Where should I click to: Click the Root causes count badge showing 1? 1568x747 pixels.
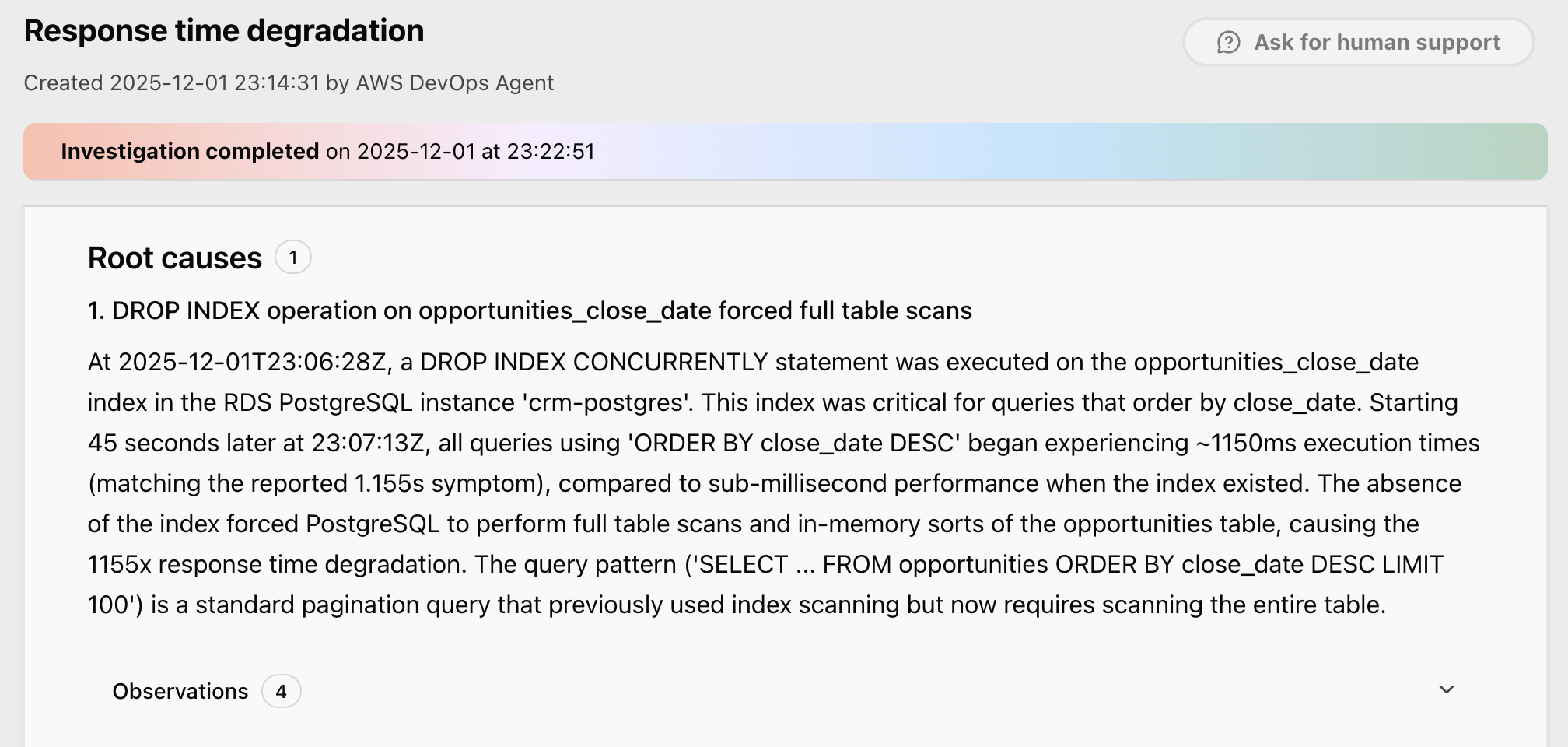tap(292, 258)
